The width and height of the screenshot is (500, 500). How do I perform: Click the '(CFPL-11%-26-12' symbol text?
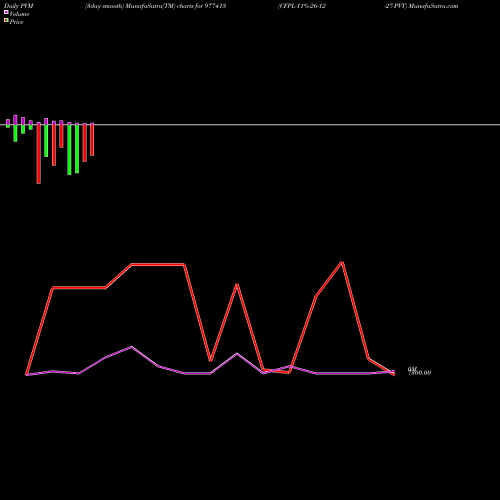[x=301, y=6]
